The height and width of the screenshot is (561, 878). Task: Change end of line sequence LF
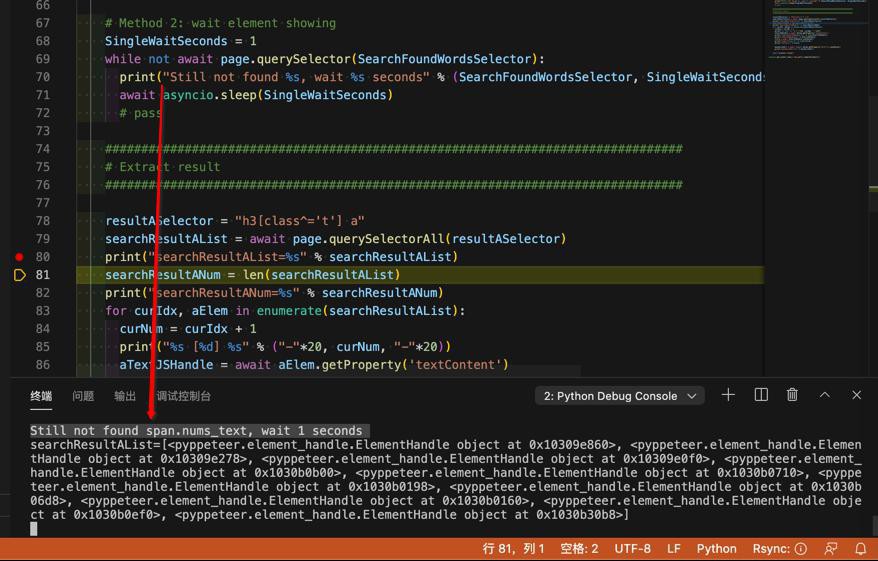674,549
